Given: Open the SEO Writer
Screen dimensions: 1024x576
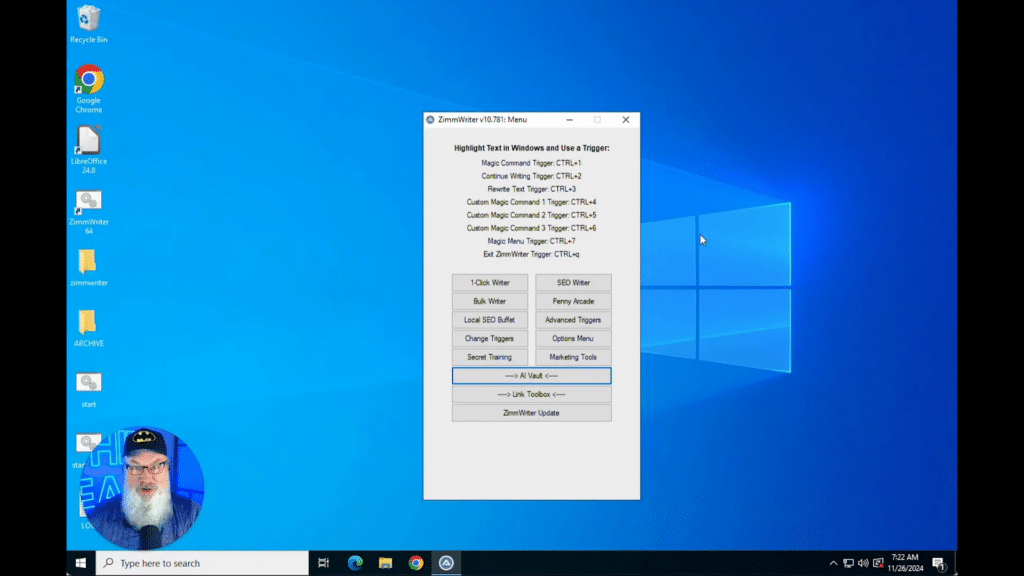Looking at the screenshot, I should (573, 283).
